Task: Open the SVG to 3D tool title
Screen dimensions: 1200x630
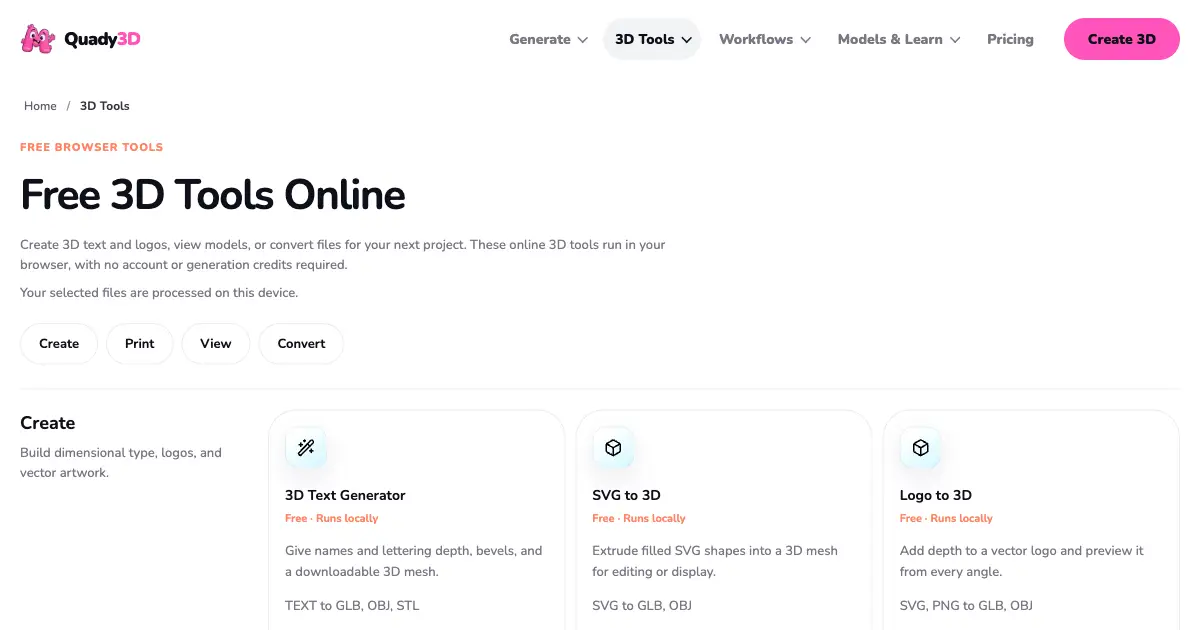Action: click(626, 495)
